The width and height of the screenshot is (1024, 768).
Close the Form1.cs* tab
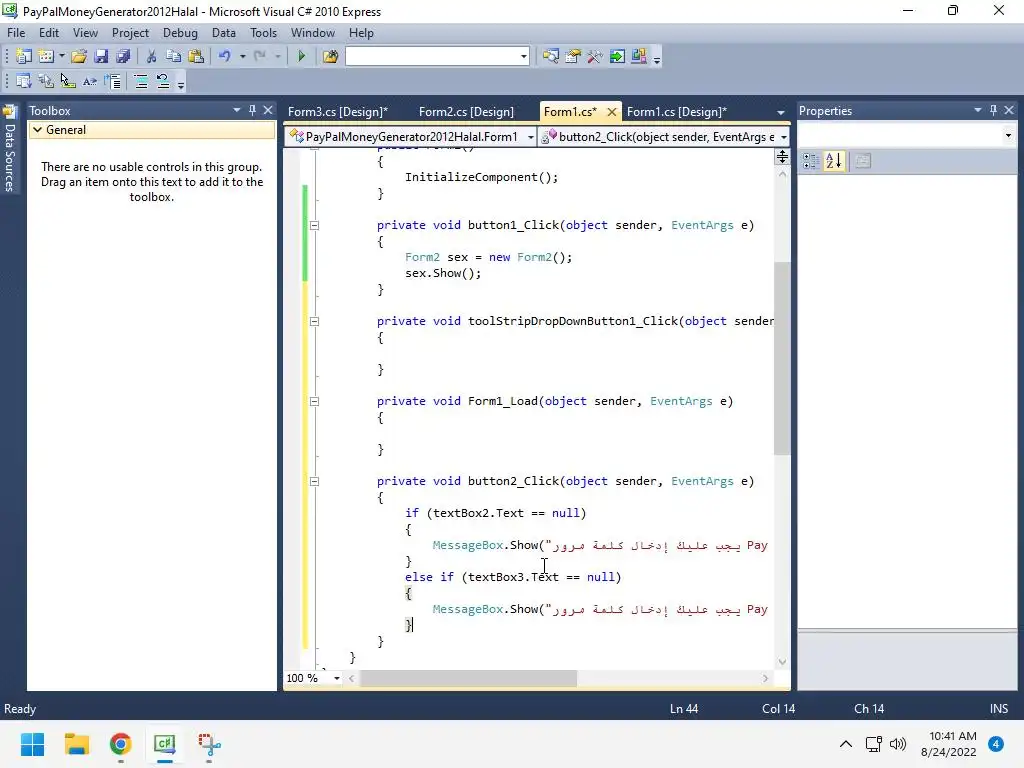612,112
